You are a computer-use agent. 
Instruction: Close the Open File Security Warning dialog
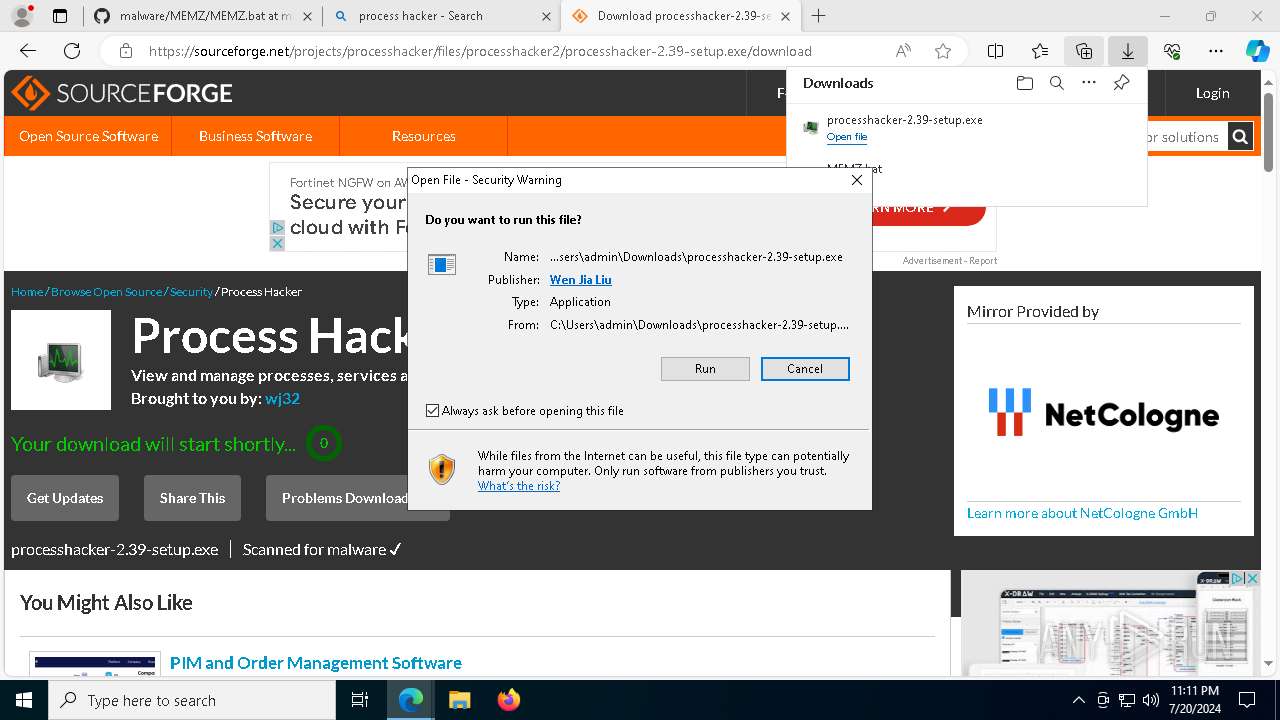tap(856, 180)
